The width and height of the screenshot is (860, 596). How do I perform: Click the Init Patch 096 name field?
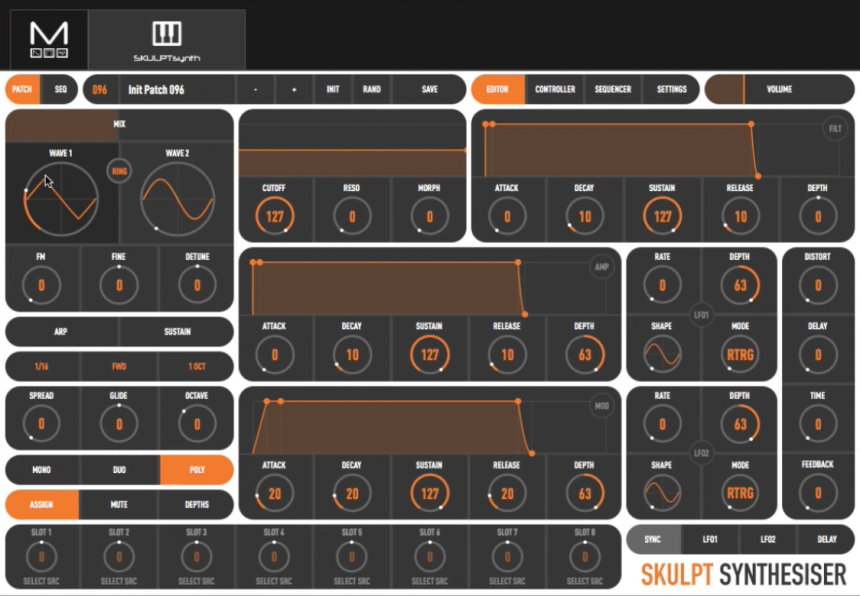177,89
